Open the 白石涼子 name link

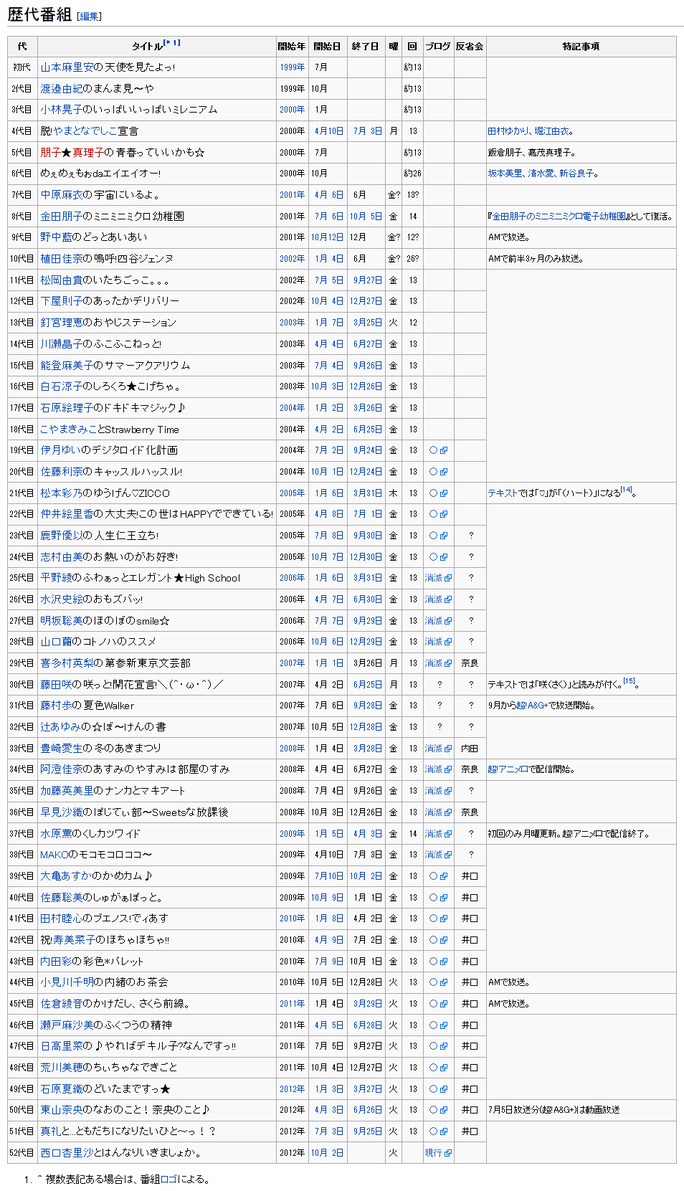tap(62, 387)
